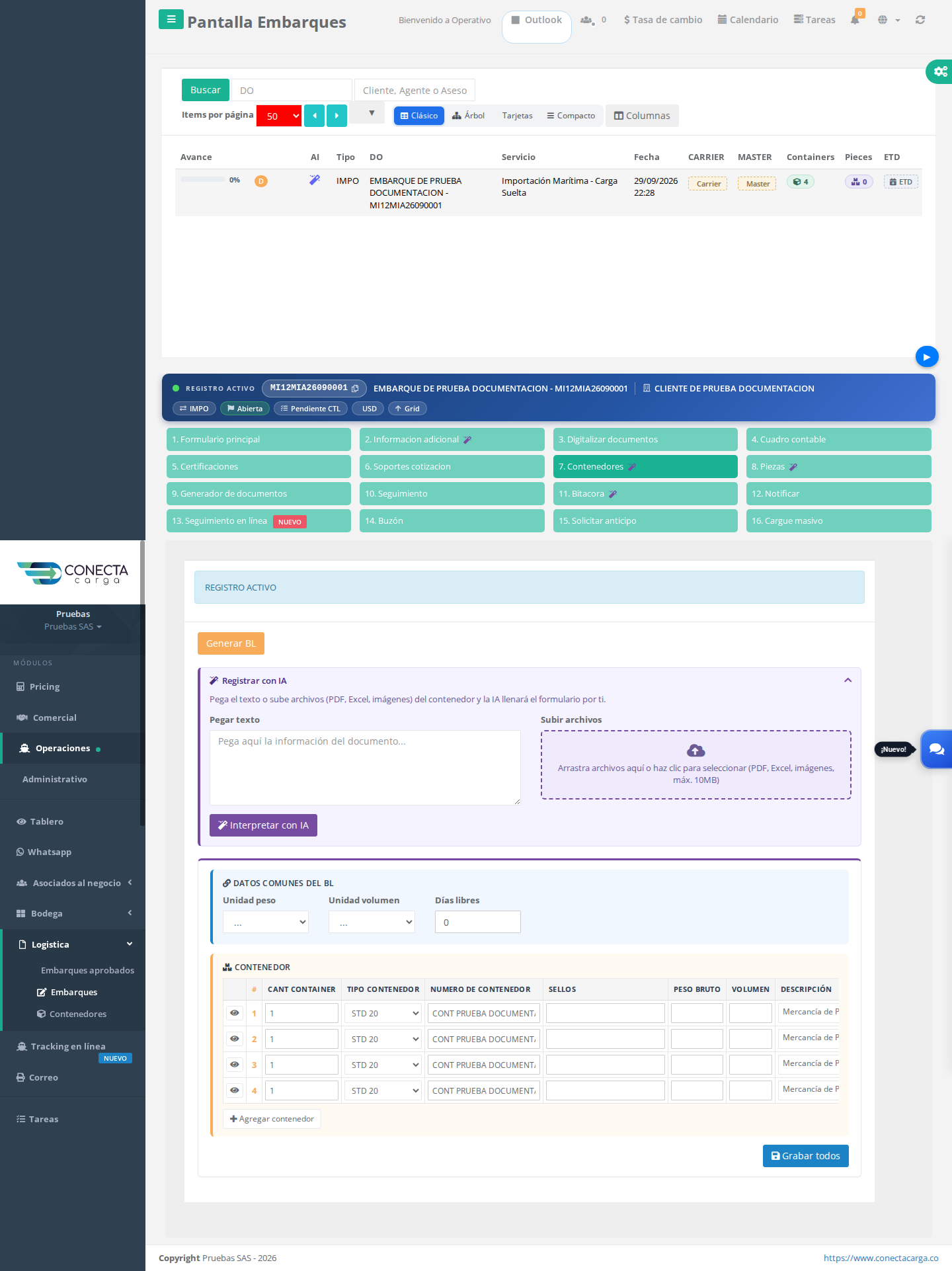The width and height of the screenshot is (952, 1271).
Task: Click Interpretar con IA button
Action: (x=263, y=825)
